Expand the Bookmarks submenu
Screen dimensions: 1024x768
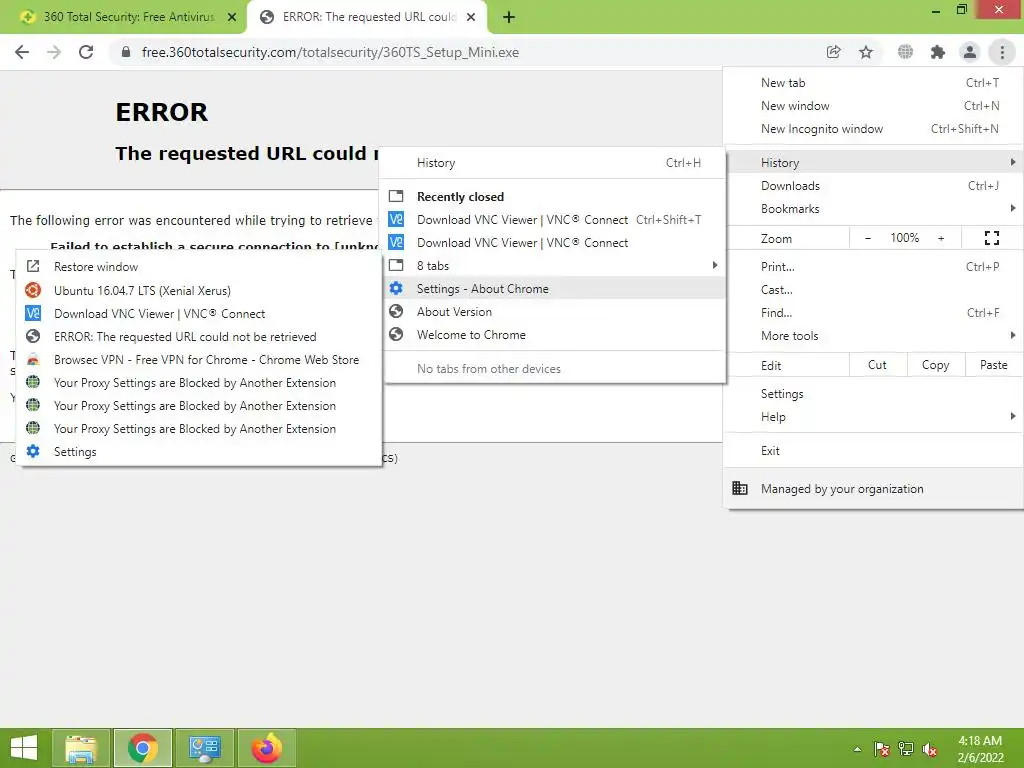pyautogui.click(x=873, y=209)
